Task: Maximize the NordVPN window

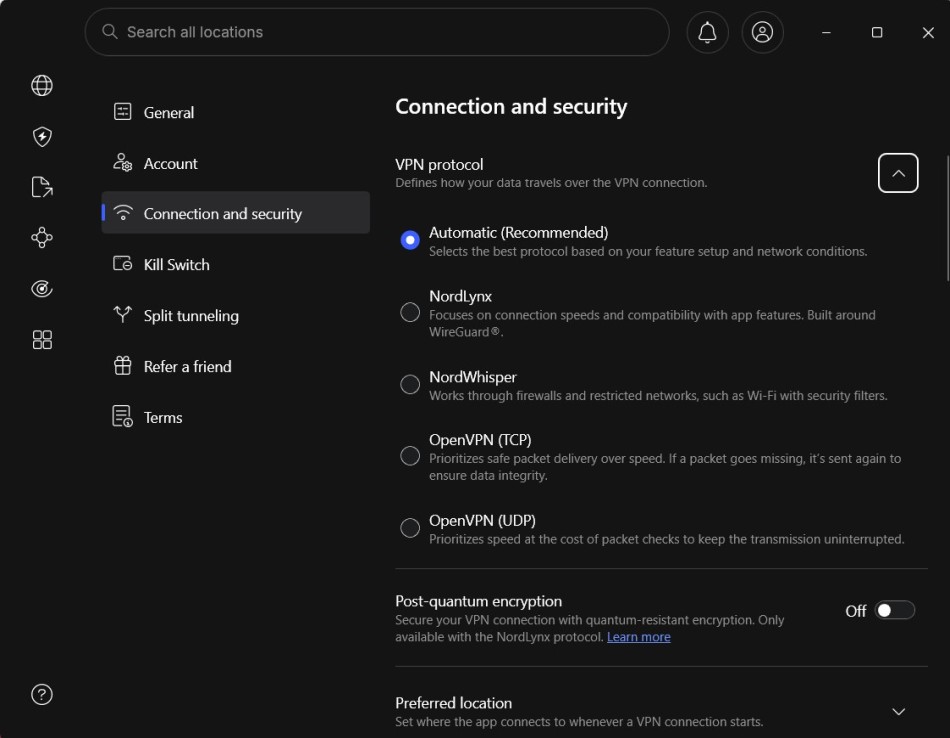Action: pyautogui.click(x=877, y=32)
